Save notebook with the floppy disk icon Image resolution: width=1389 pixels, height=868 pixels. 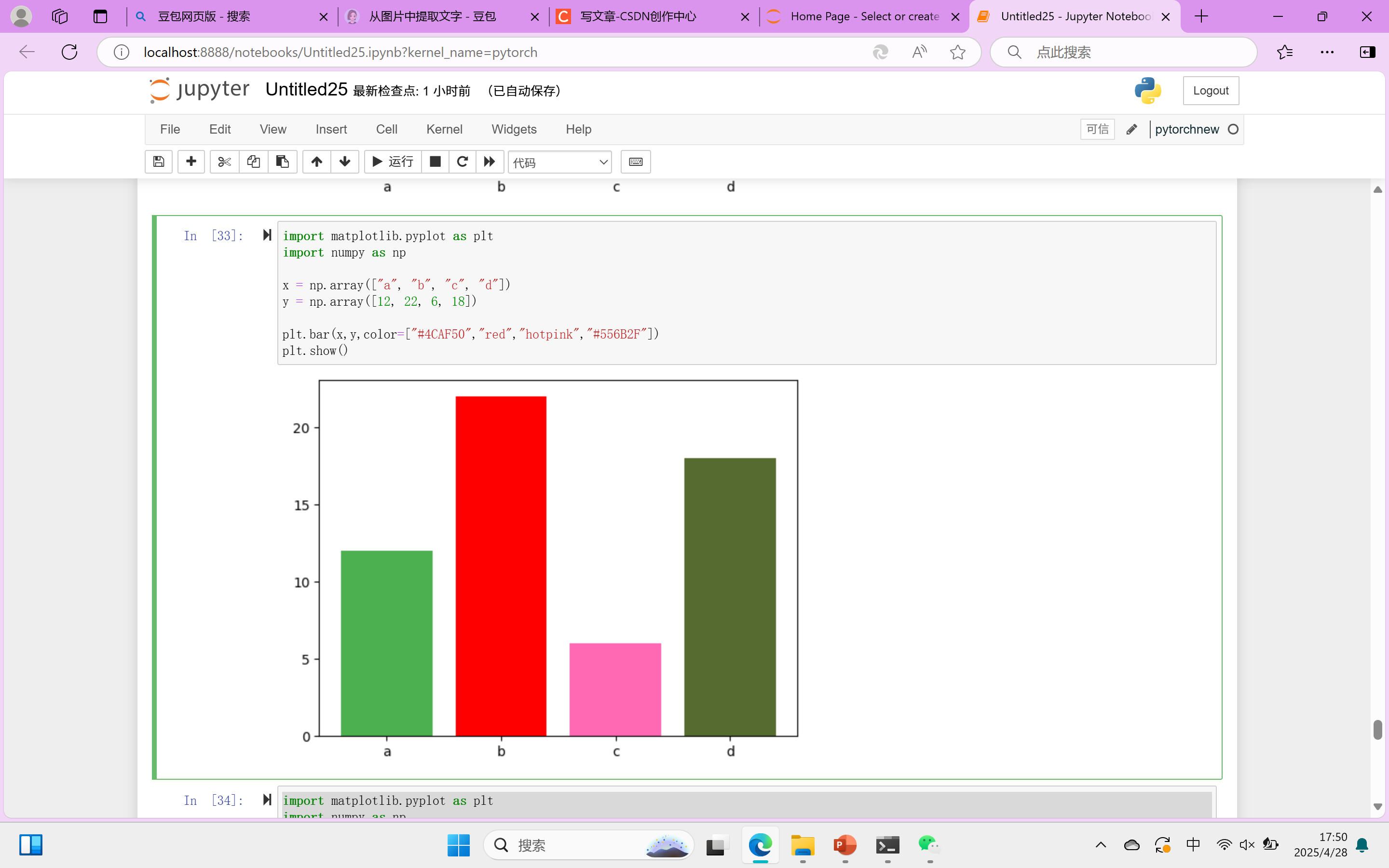[x=158, y=162]
